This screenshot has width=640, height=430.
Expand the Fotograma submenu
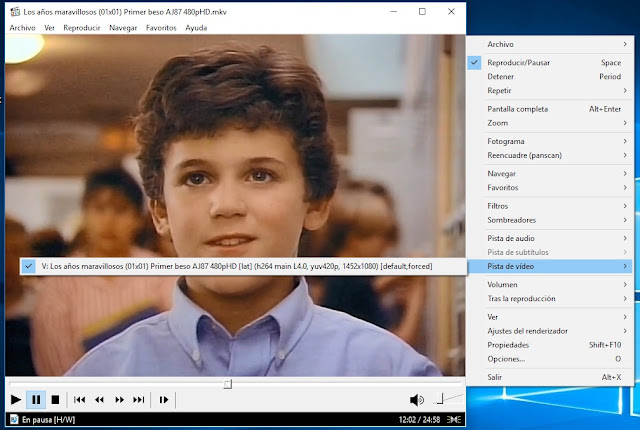click(550, 141)
